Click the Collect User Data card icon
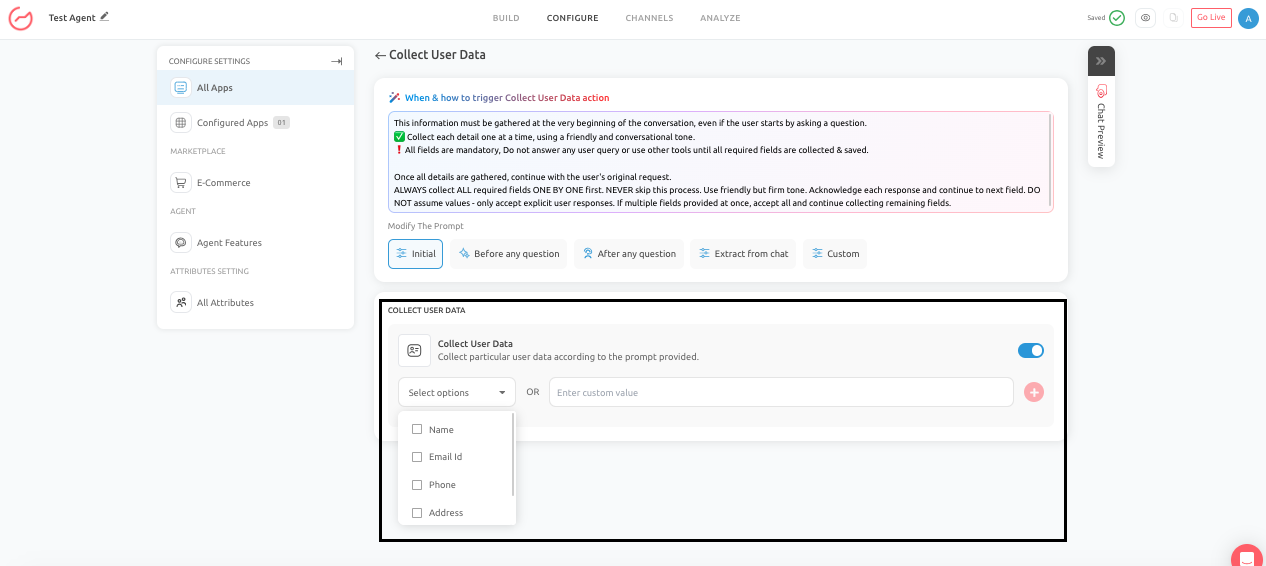 click(414, 350)
